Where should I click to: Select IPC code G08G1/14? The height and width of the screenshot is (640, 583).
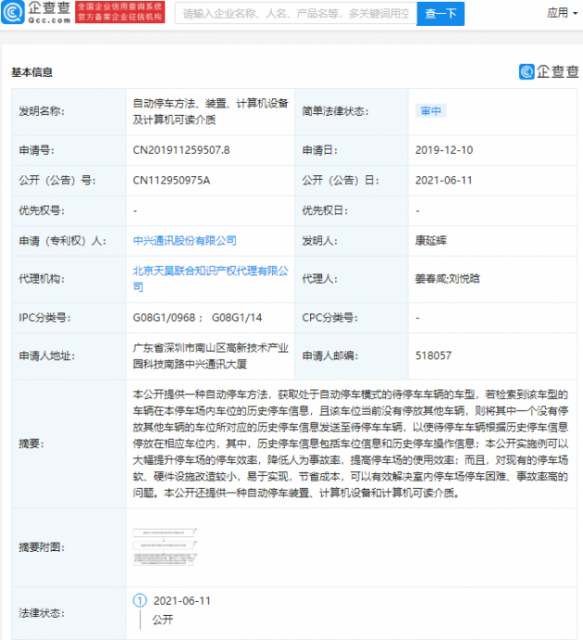tap(237, 318)
